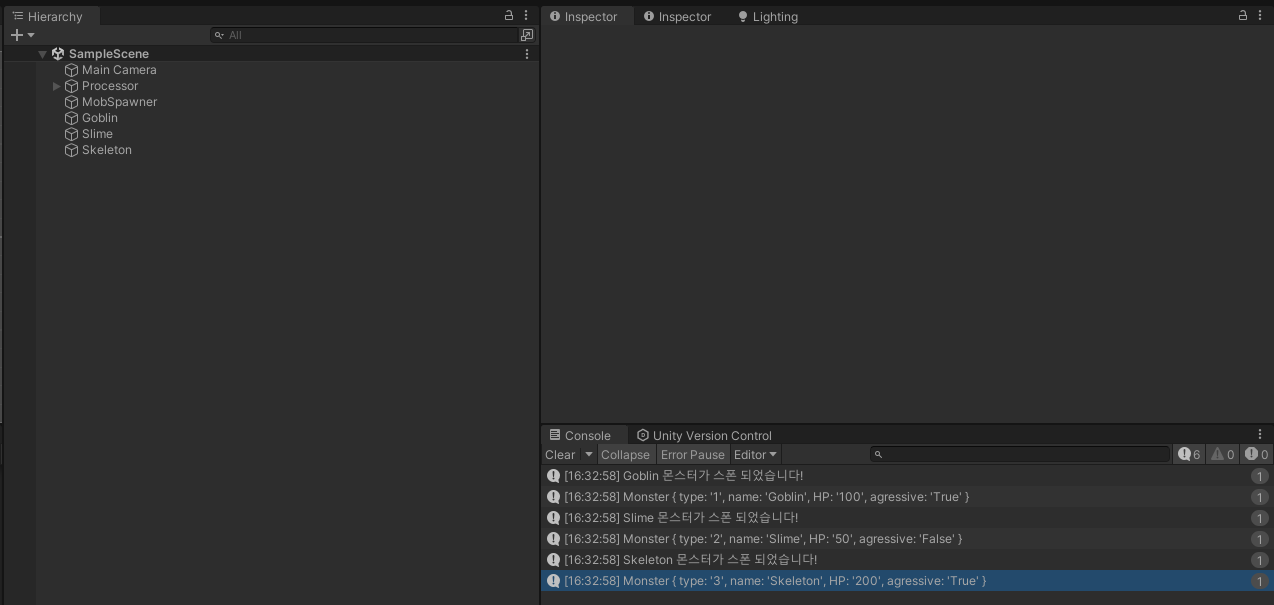Collapse the SampleScene tree item

pos(42,53)
